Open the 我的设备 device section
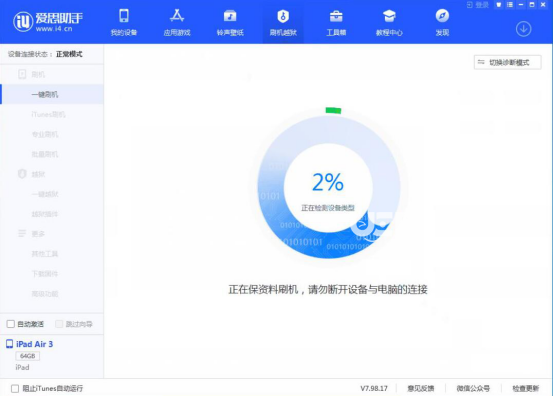Viewport: 554px width, 396px height. pyautogui.click(x=124, y=23)
